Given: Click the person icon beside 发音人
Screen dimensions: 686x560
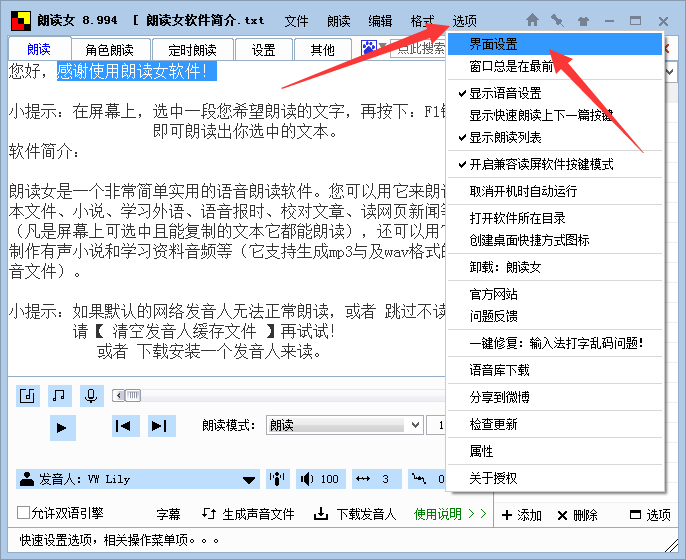Looking at the screenshot, I should pyautogui.click(x=27, y=479).
